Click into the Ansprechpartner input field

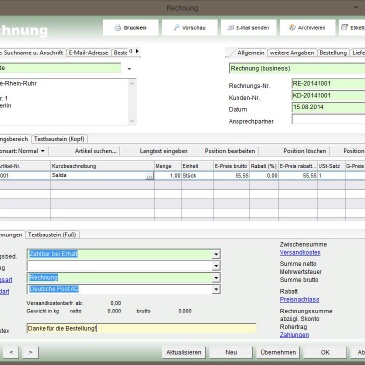(328, 119)
